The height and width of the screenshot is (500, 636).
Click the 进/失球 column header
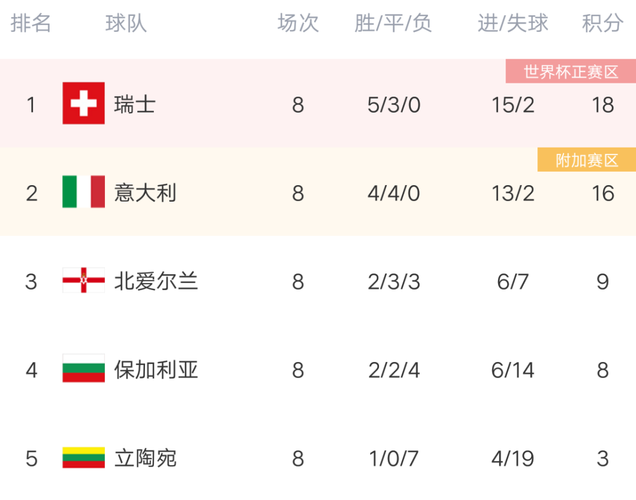513,23
